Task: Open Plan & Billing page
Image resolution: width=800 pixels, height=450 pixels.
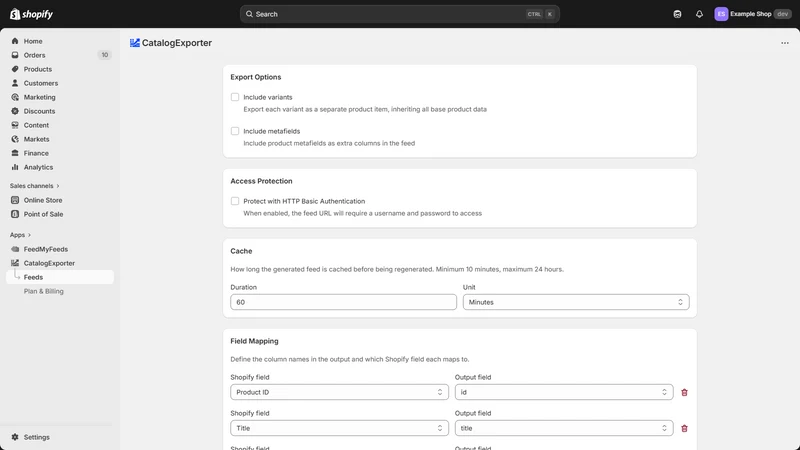Action: [43, 291]
